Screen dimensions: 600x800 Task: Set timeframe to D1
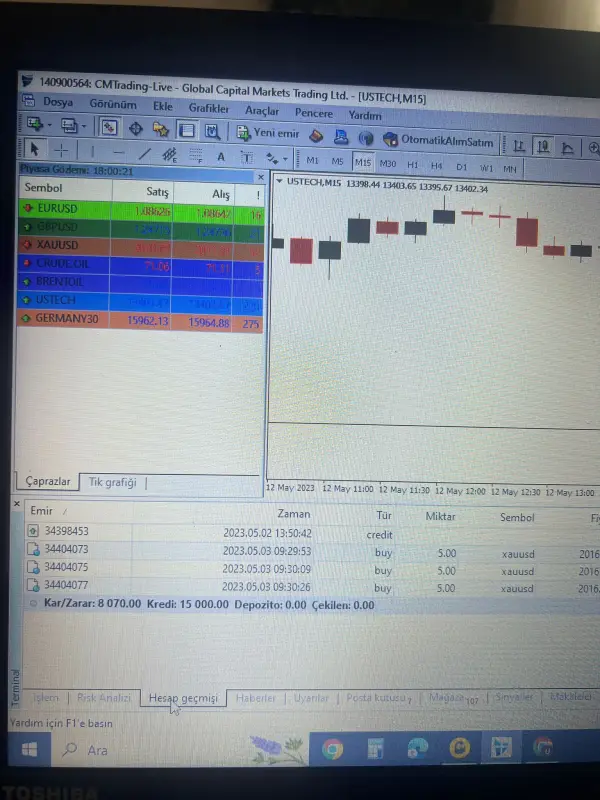point(461,166)
